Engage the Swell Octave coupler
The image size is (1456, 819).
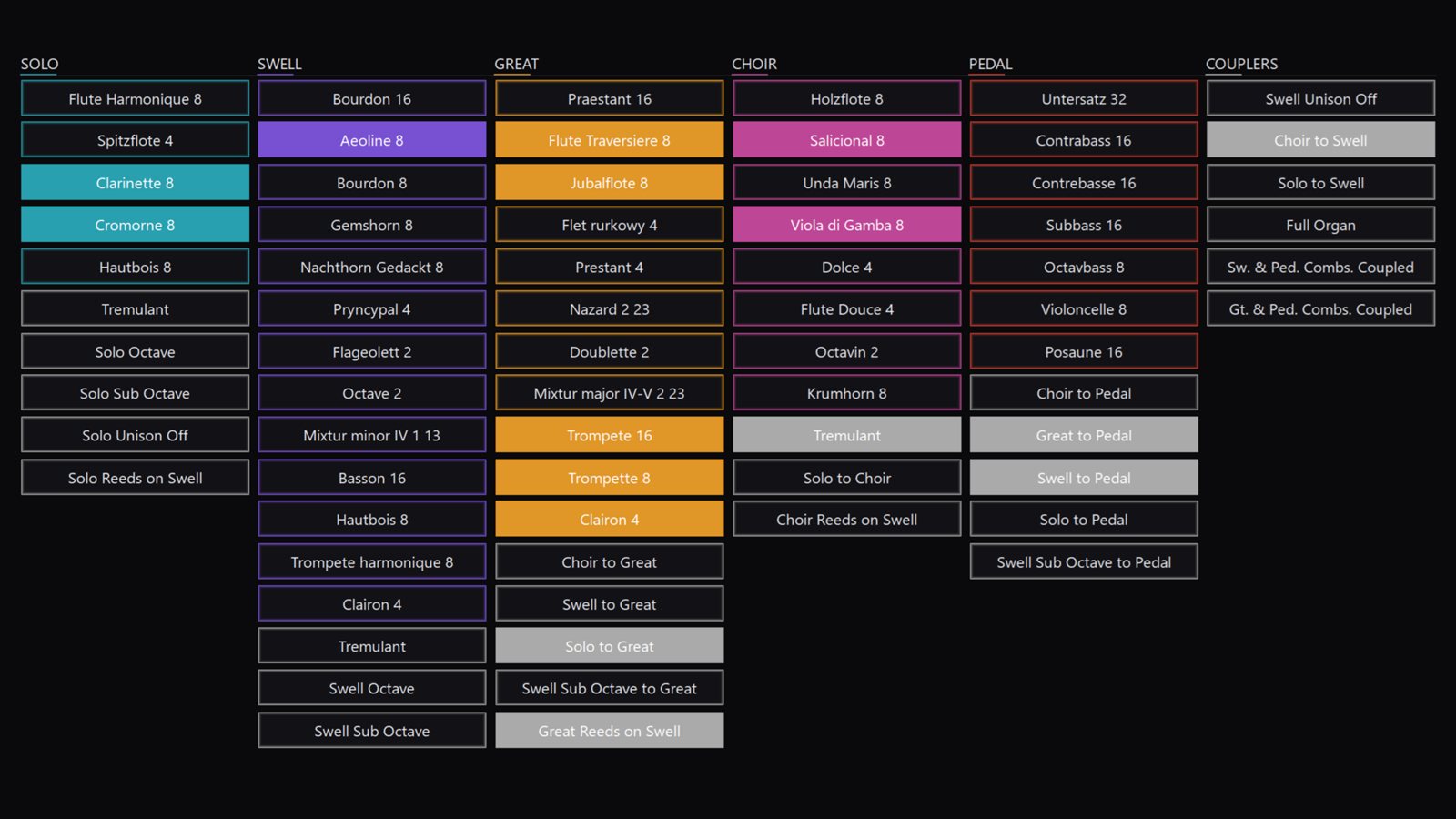tap(372, 688)
